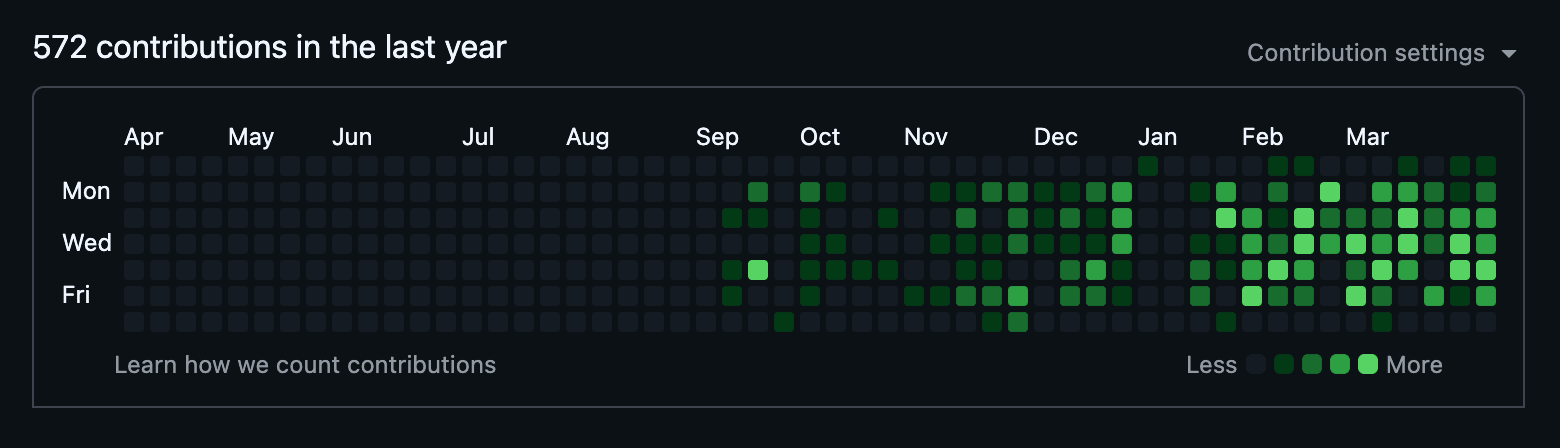Click the brightest green legend square before More
The width and height of the screenshot is (1560, 448).
[1368, 365]
